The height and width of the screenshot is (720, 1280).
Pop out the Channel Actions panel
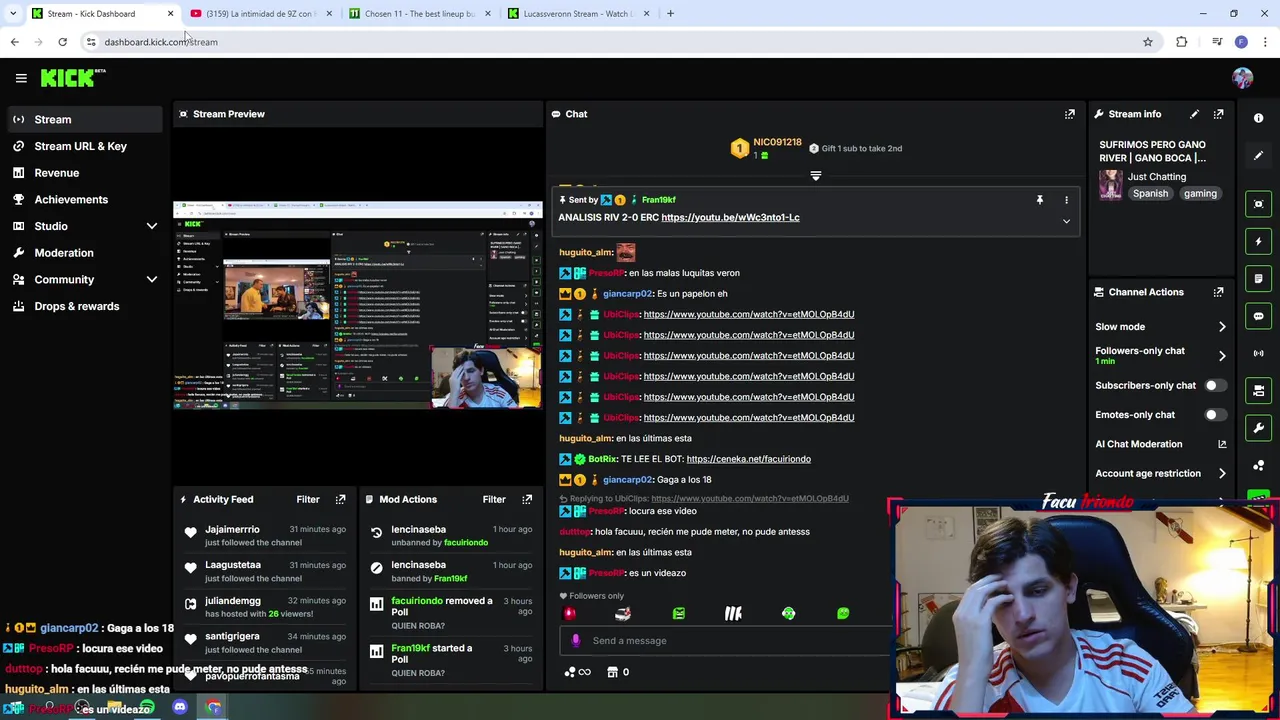(1218, 292)
